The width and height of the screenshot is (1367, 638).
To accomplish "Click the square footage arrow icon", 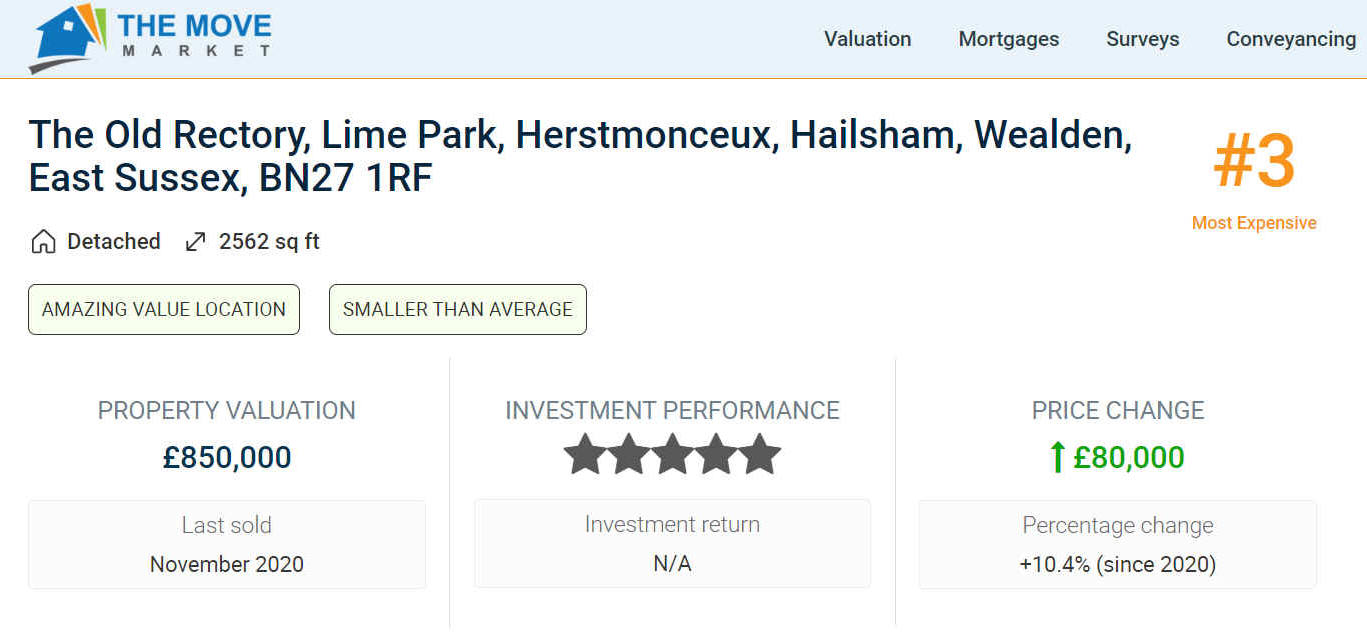I will 196,242.
